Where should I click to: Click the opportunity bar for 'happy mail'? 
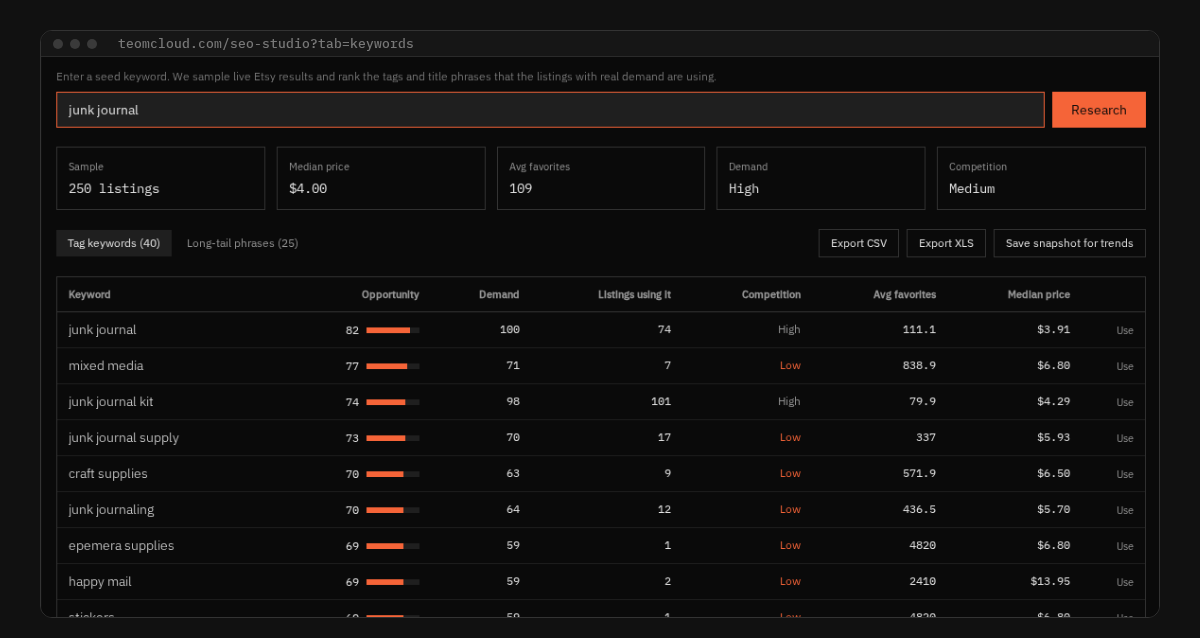pos(393,582)
